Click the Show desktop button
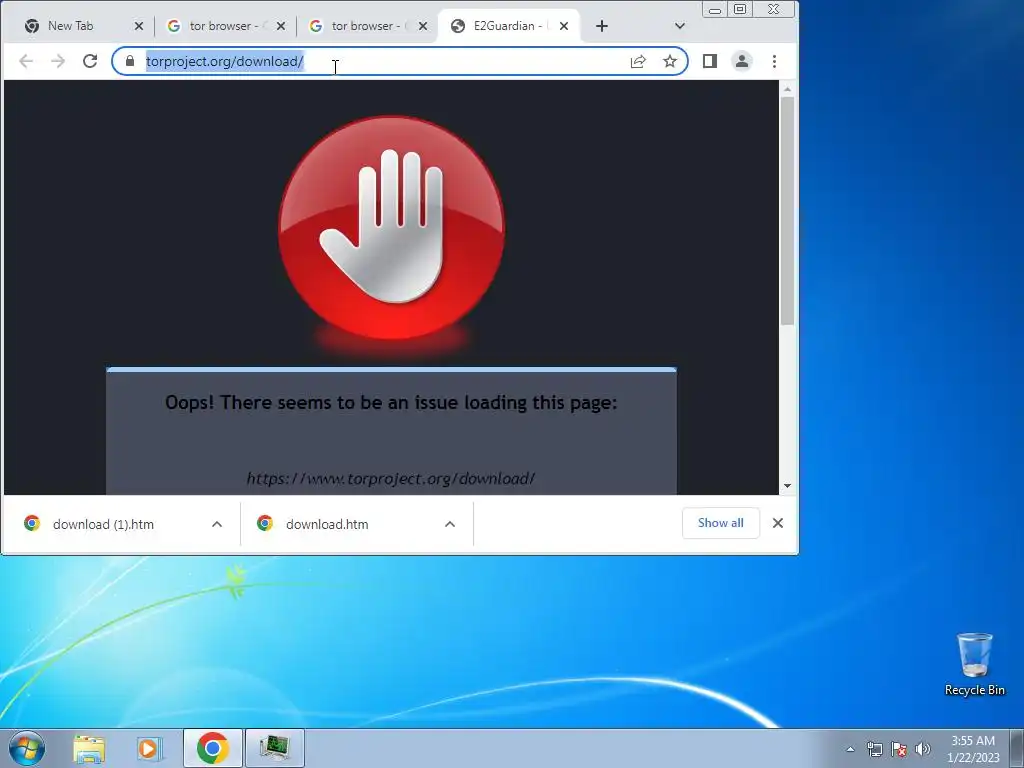 coord(1017,748)
